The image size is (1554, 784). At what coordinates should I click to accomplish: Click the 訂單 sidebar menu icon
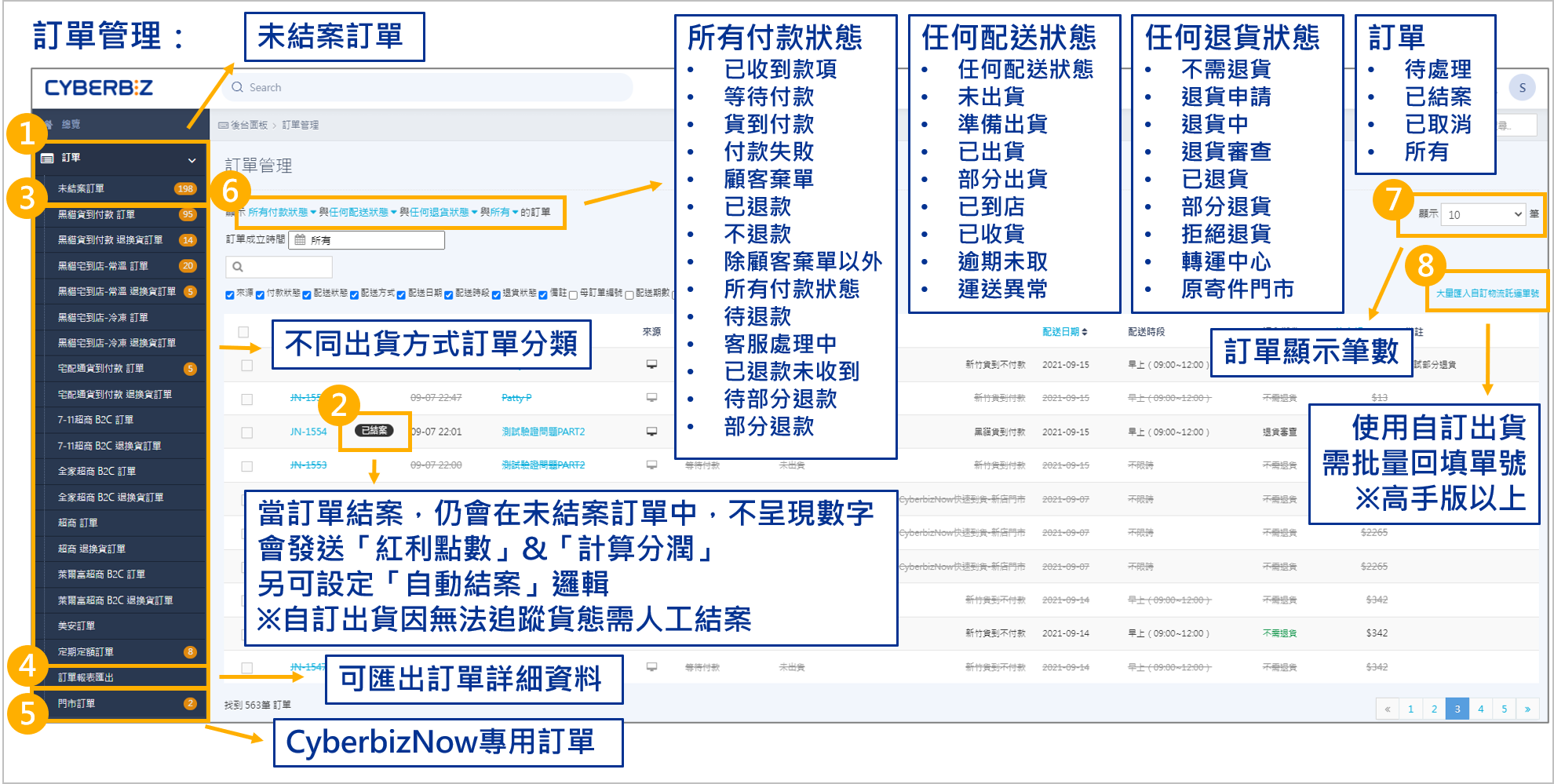click(47, 159)
